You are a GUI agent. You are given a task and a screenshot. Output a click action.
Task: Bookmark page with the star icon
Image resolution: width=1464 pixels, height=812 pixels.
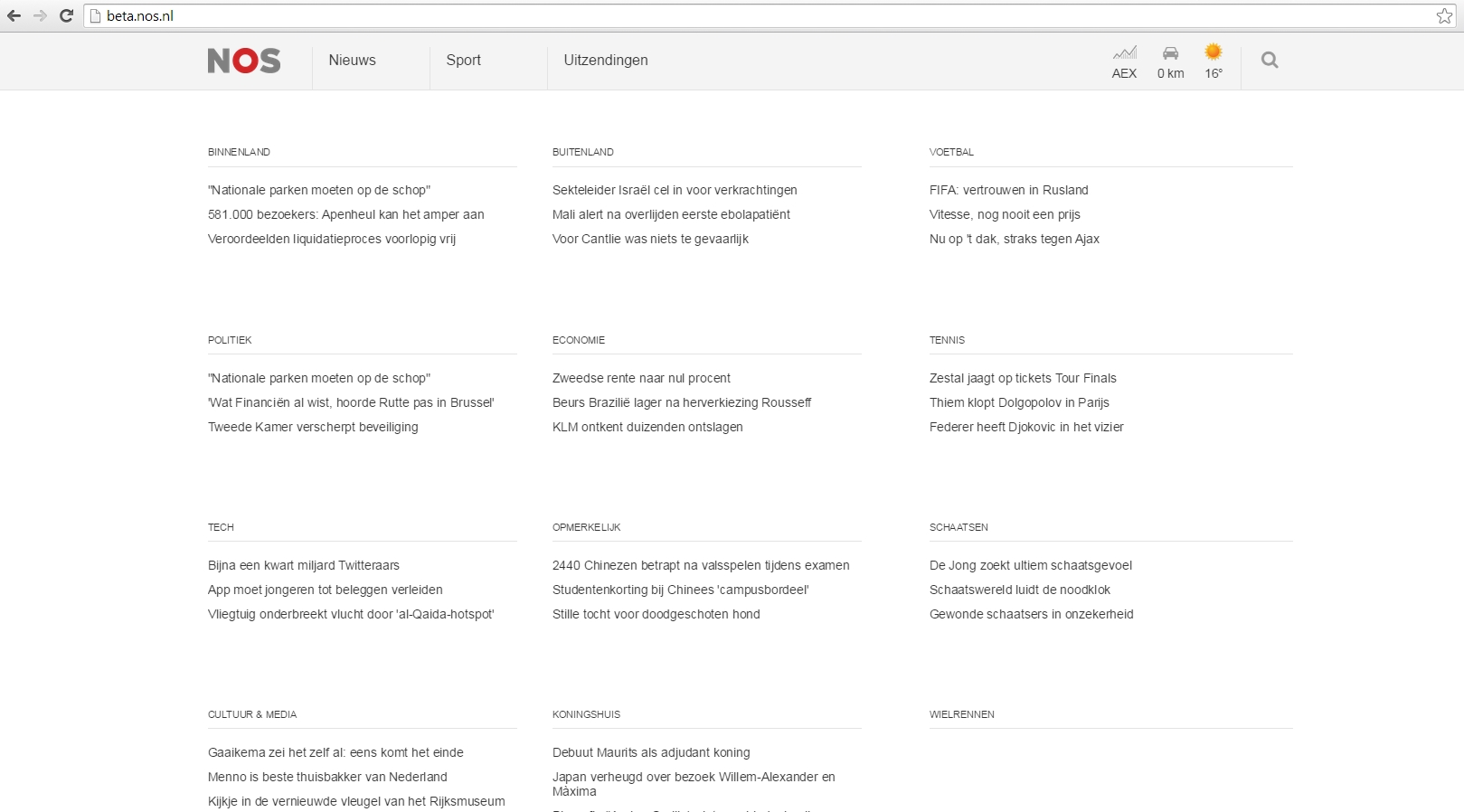click(1444, 15)
